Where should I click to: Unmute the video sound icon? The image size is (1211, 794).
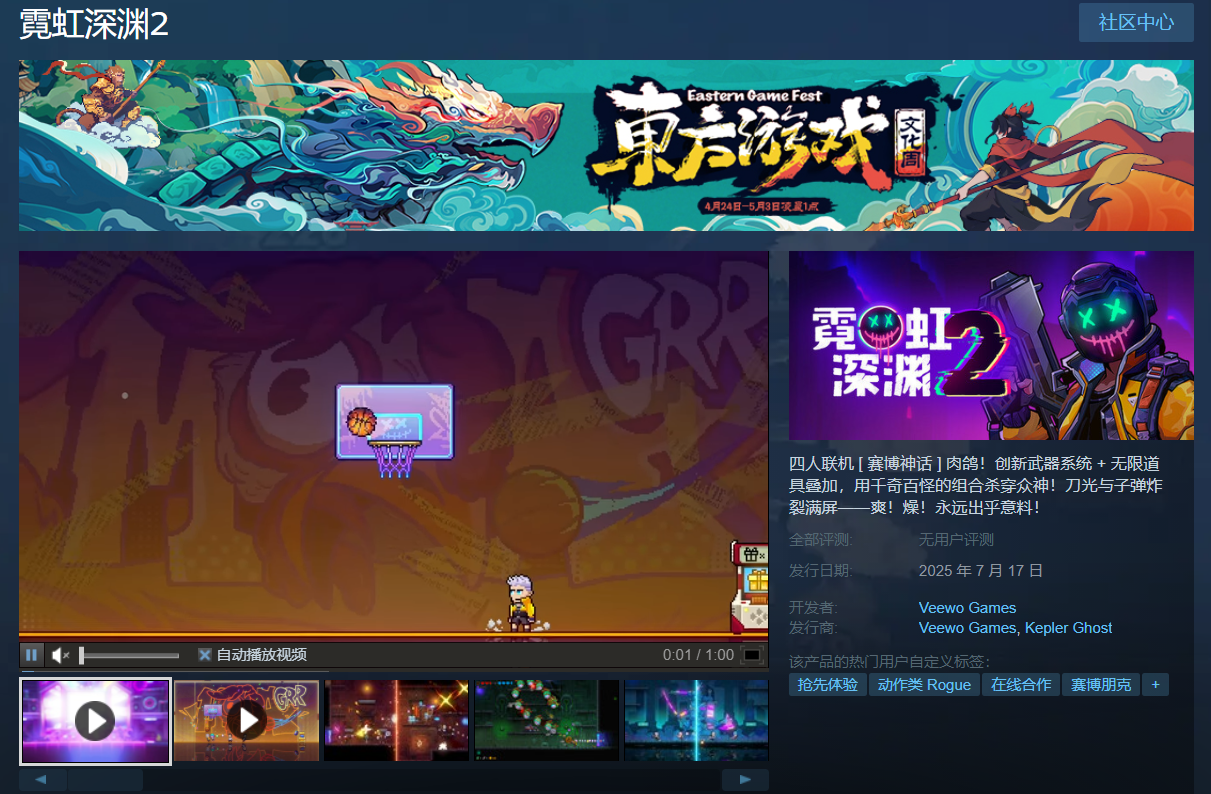point(60,655)
